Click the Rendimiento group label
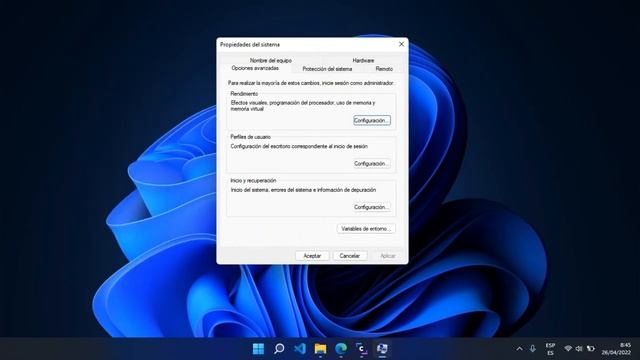Image resolution: width=640 pixels, height=360 pixels. coord(244,94)
